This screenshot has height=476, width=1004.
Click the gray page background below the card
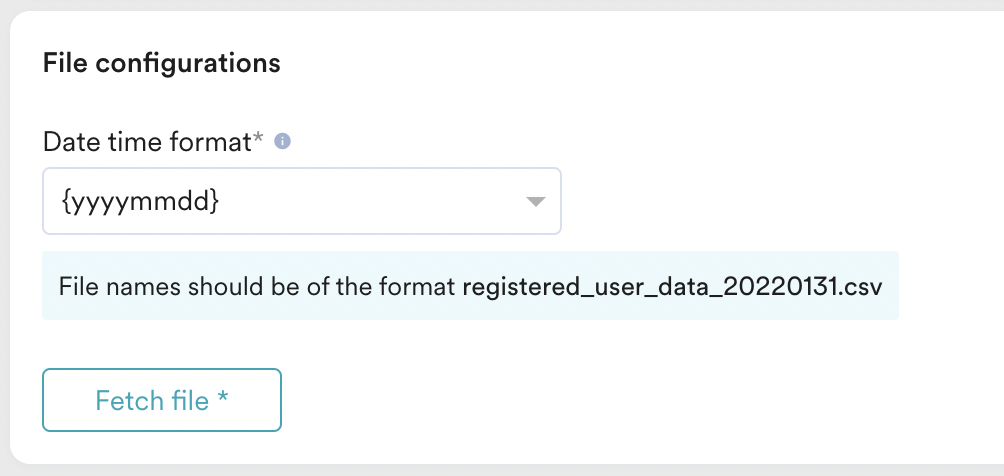click(x=502, y=471)
